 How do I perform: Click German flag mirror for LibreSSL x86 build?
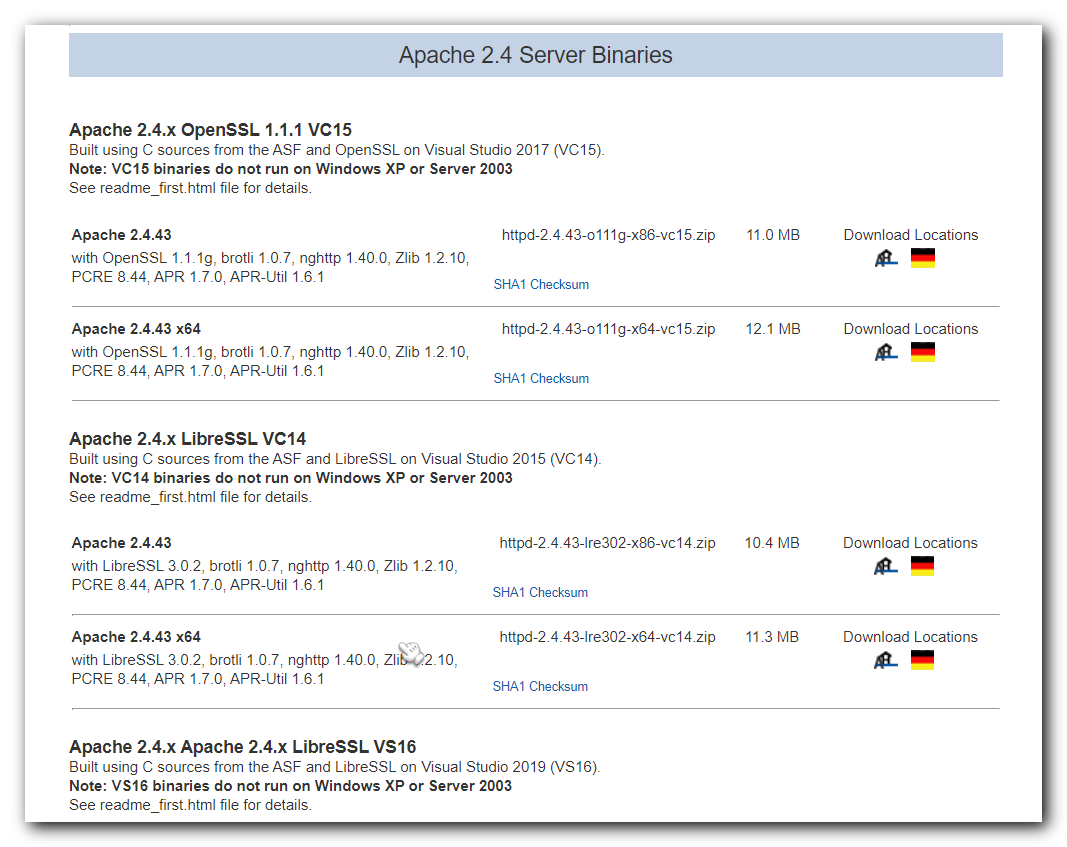coord(922,566)
